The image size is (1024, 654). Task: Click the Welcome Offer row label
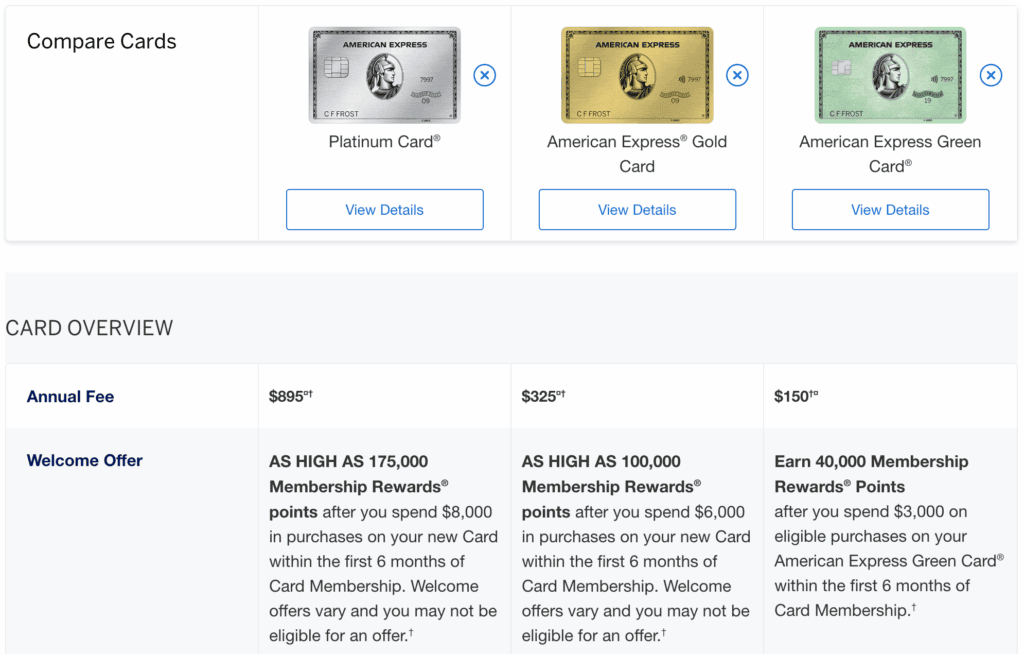(85, 461)
